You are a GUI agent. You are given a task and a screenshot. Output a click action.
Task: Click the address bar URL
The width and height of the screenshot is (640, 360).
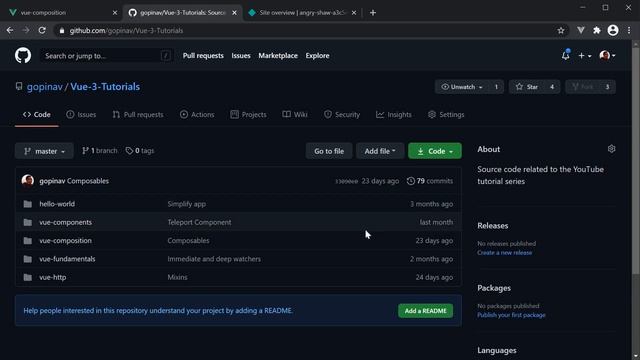tap(126, 31)
